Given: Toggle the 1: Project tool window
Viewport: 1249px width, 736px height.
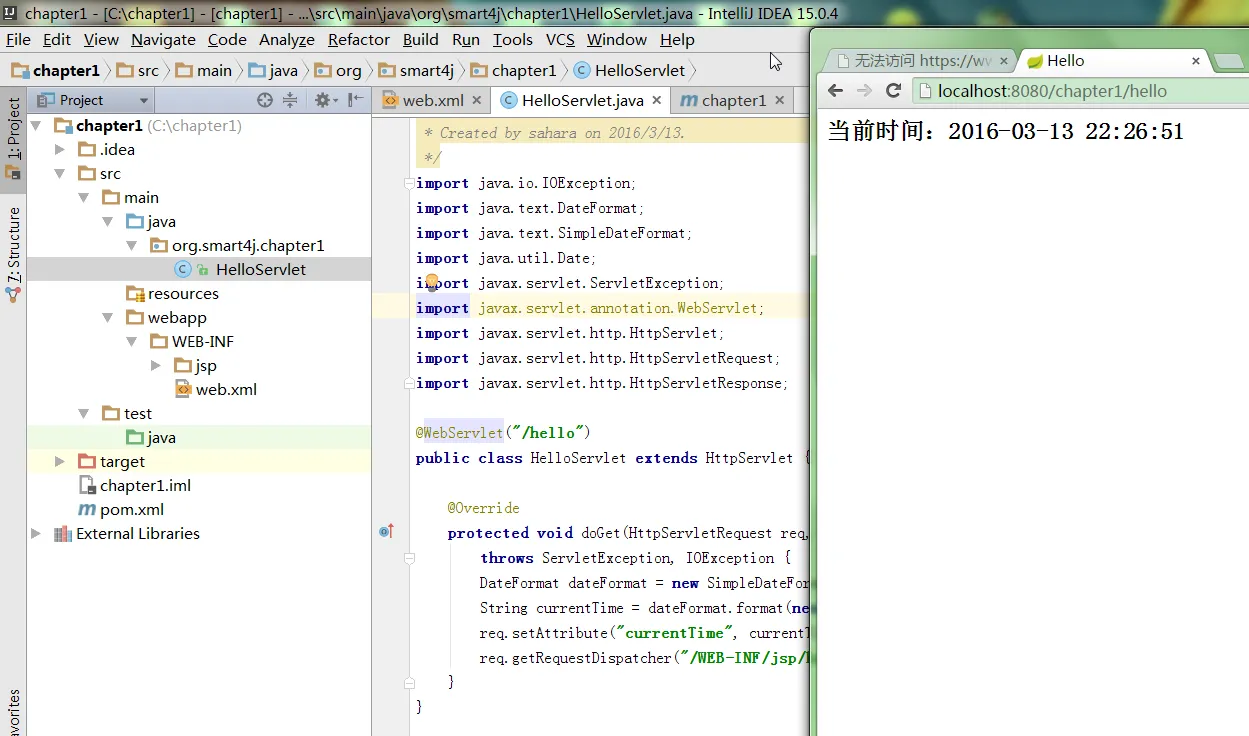Looking at the screenshot, I should 13,128.
